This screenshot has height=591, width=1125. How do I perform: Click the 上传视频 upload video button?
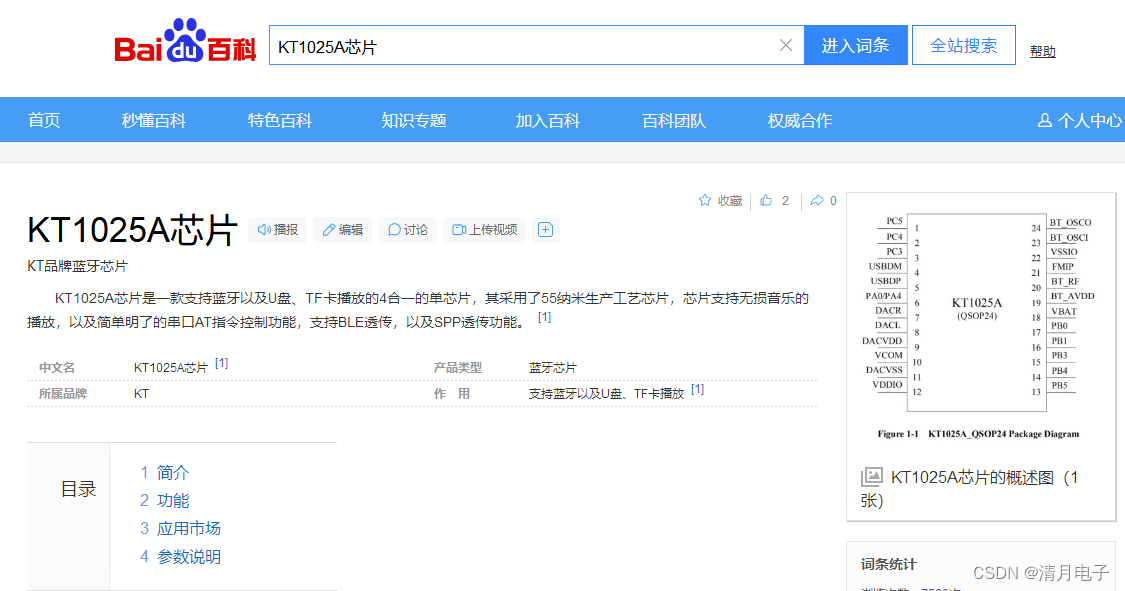coord(484,230)
